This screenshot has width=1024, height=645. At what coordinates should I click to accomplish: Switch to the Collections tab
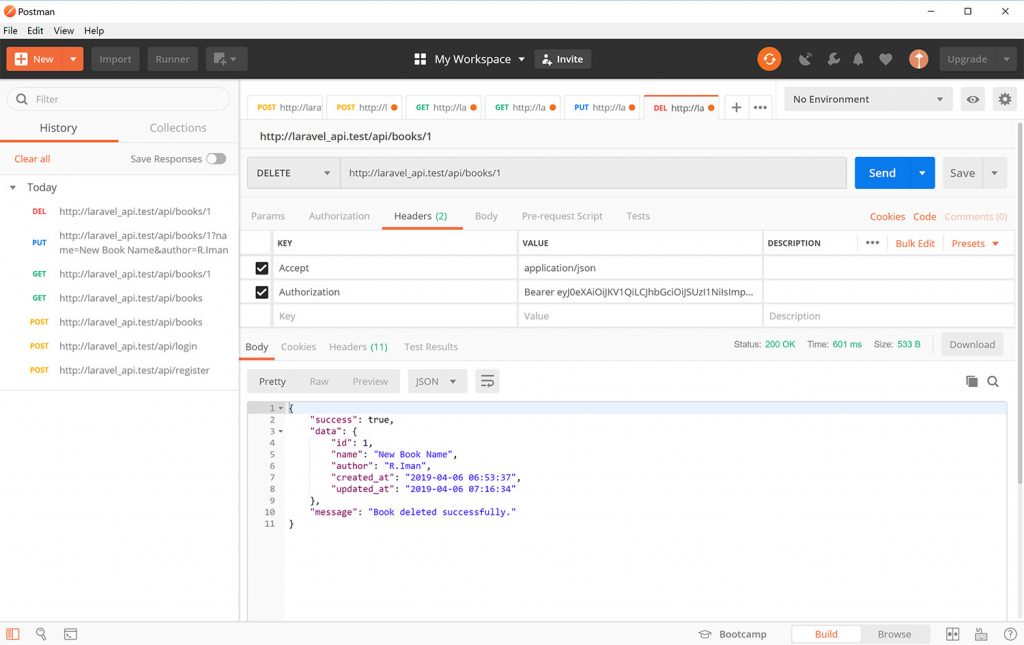(178, 128)
